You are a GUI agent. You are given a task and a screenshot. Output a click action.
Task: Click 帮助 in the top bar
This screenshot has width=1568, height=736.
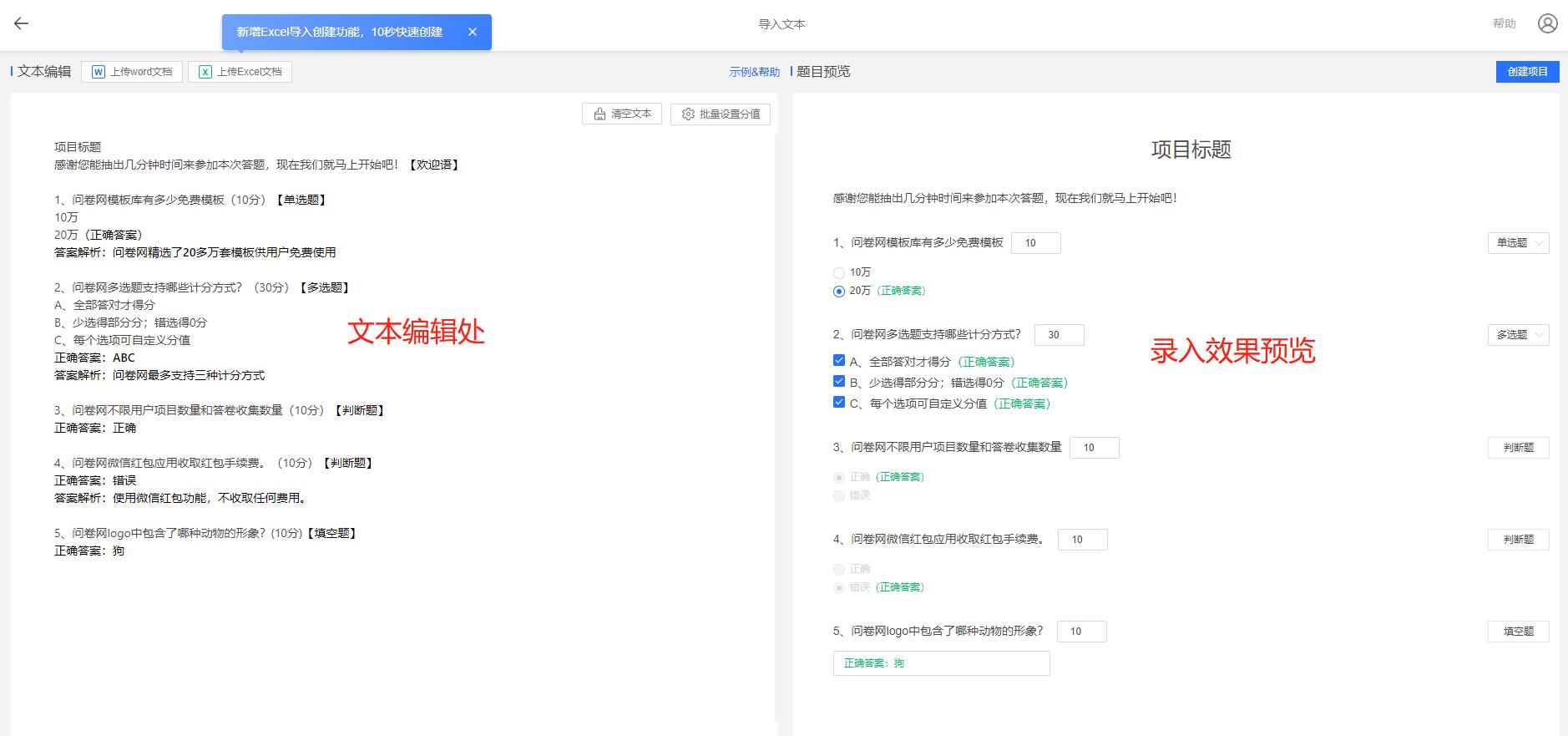click(1504, 23)
